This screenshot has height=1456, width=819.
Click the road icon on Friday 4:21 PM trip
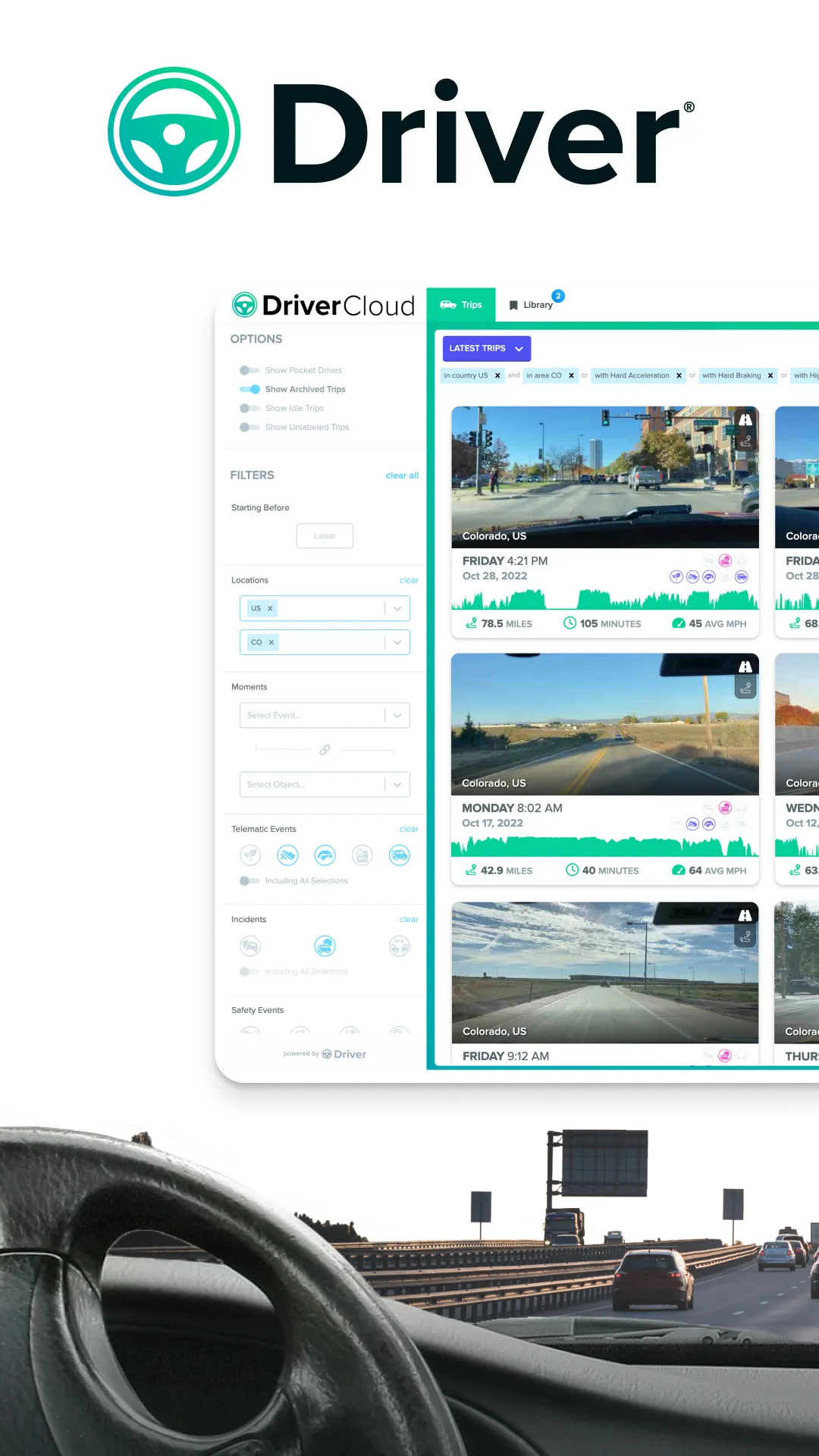(745, 419)
